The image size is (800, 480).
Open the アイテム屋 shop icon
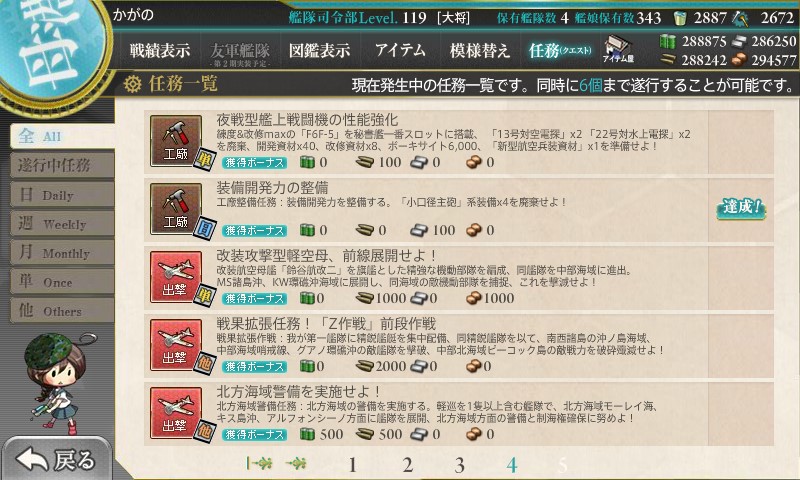pyautogui.click(x=618, y=49)
